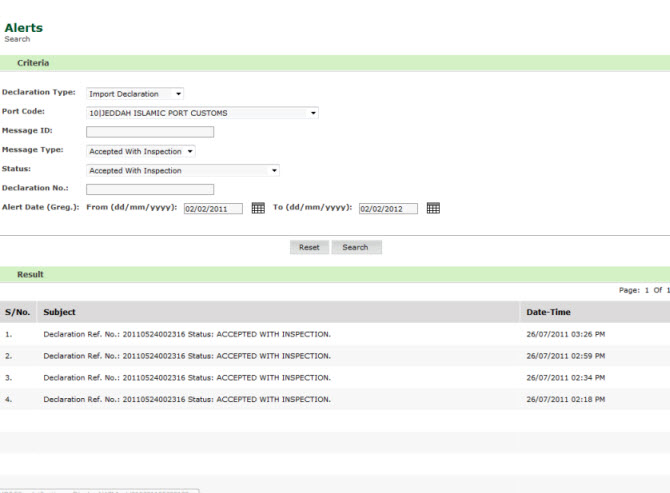Click the Message ID text field

click(x=150, y=132)
